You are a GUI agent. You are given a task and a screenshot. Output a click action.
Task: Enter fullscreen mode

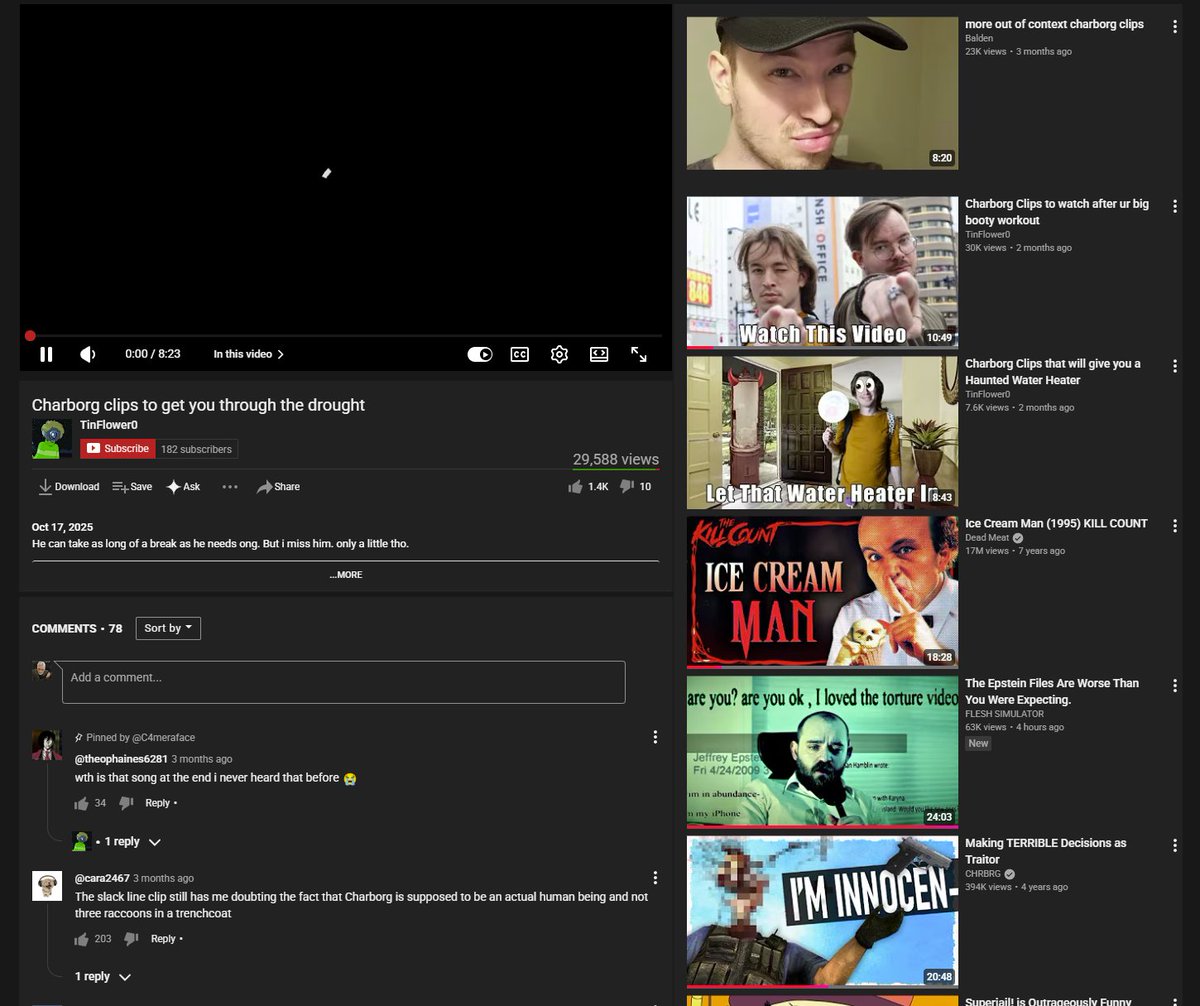coord(639,354)
